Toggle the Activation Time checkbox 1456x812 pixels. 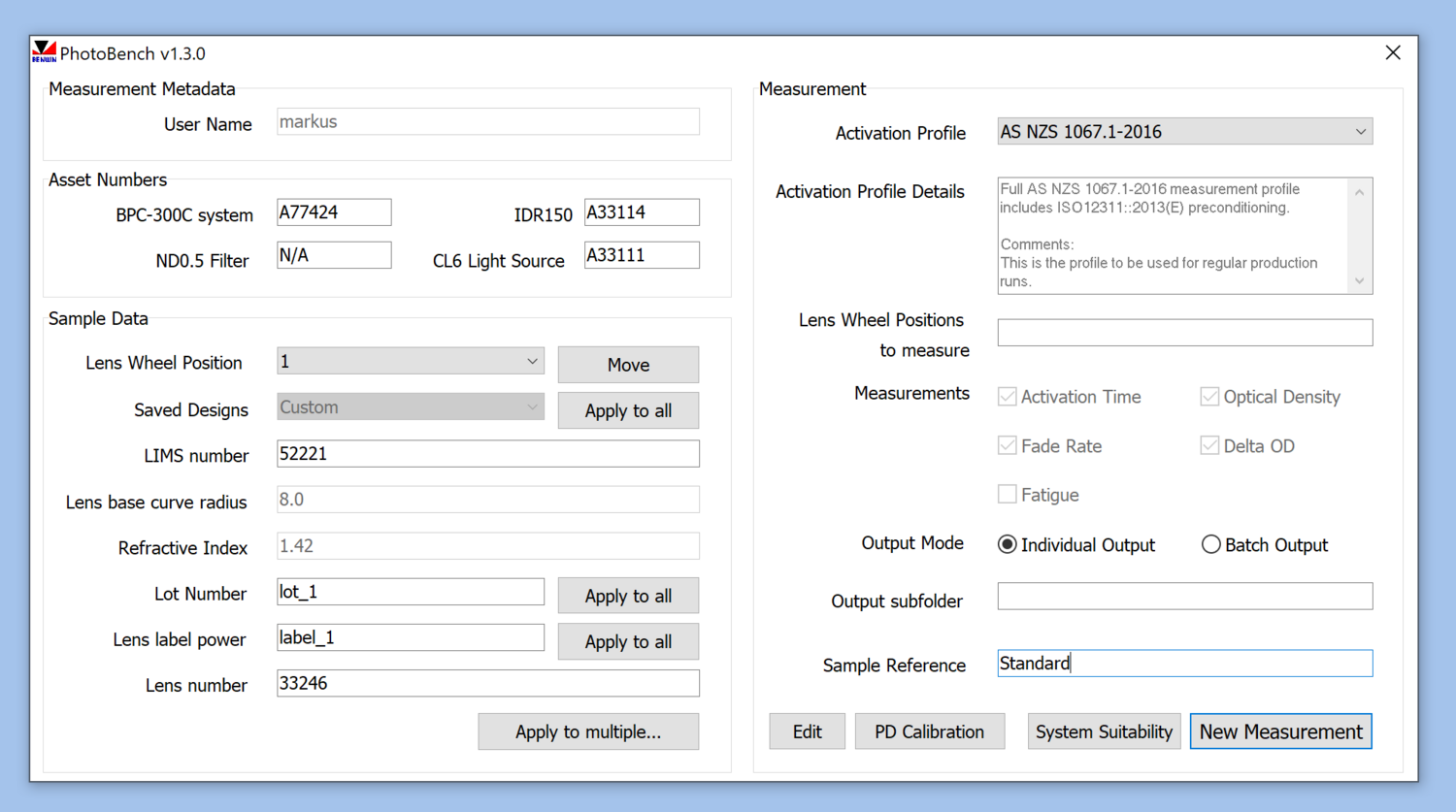click(1008, 397)
